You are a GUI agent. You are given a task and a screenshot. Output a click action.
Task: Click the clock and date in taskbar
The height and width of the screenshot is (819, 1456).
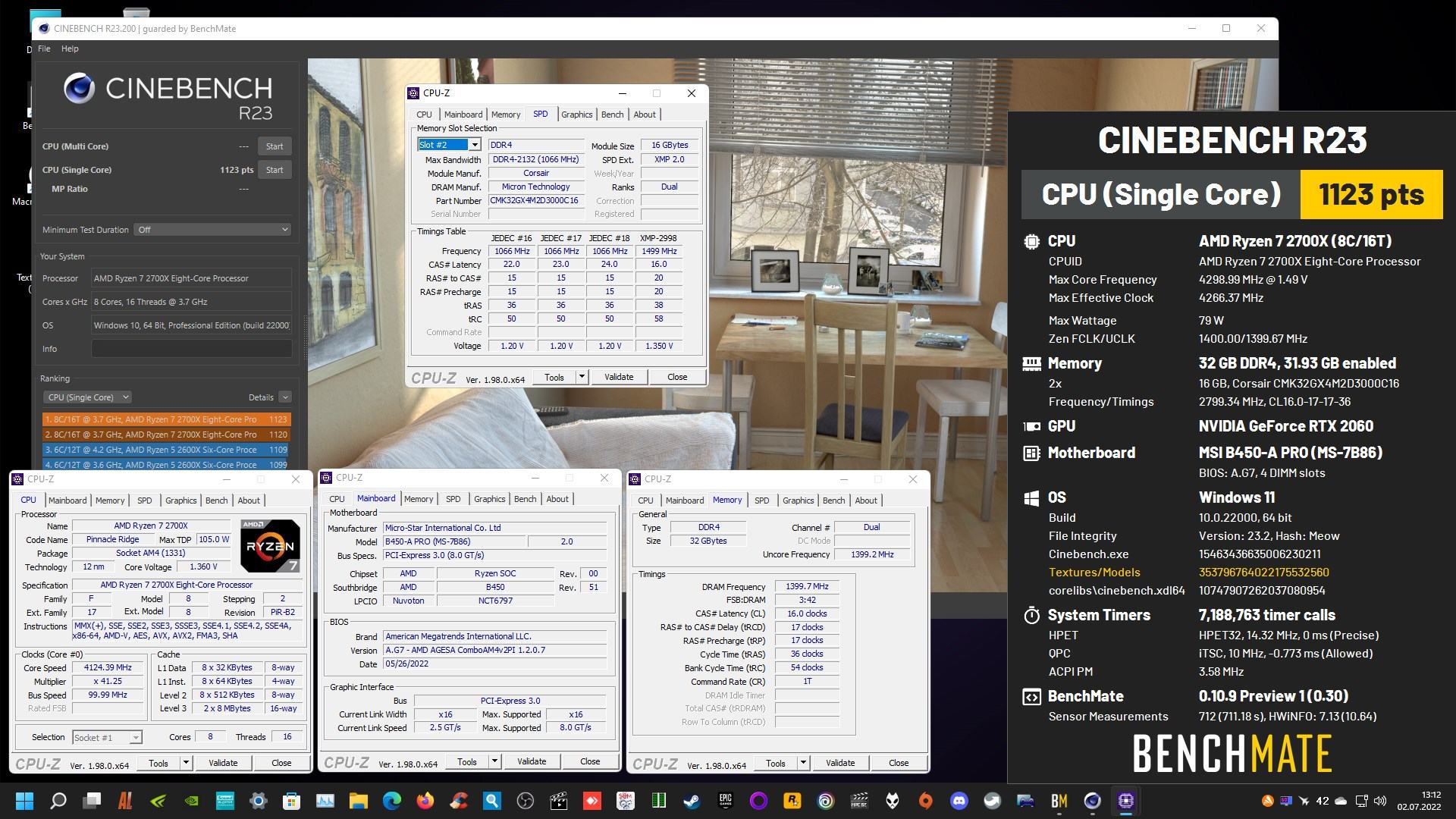pos(1419,801)
